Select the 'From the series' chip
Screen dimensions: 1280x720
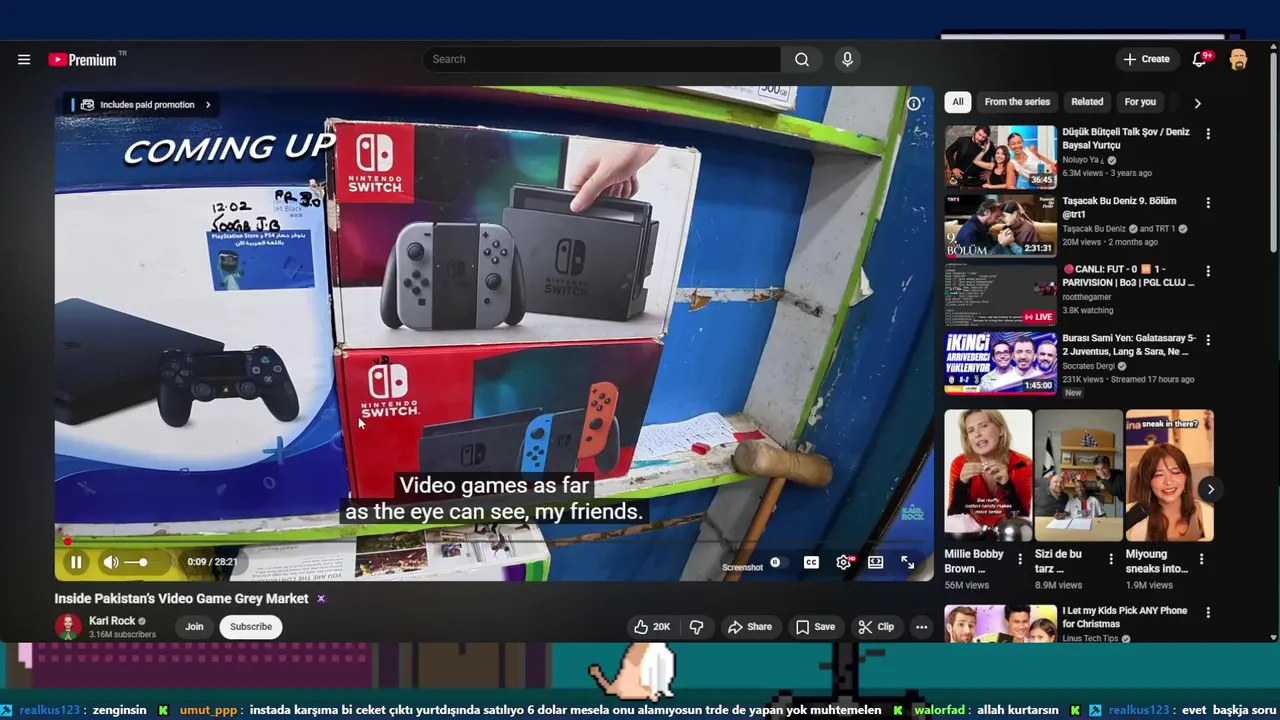[x=1017, y=102]
